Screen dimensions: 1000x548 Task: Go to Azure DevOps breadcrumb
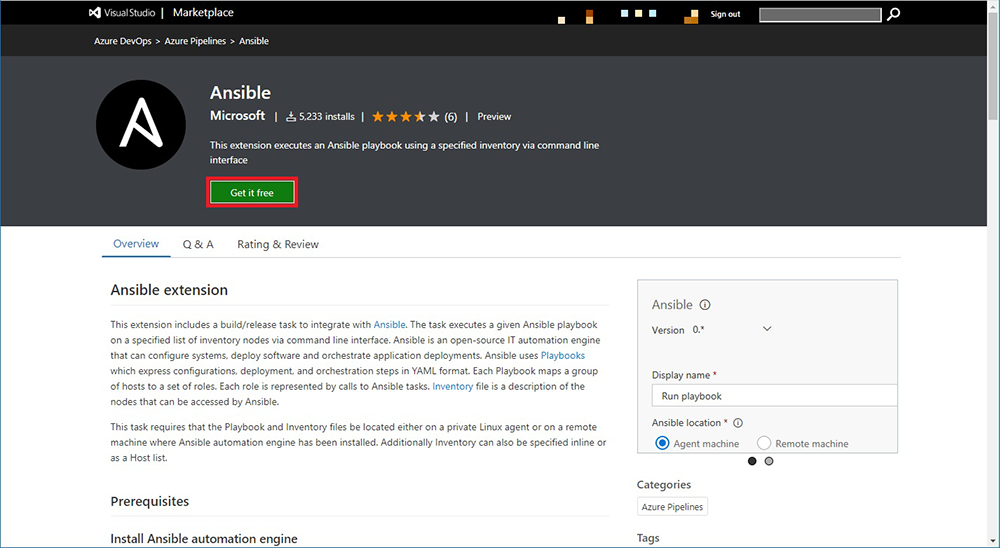click(123, 41)
